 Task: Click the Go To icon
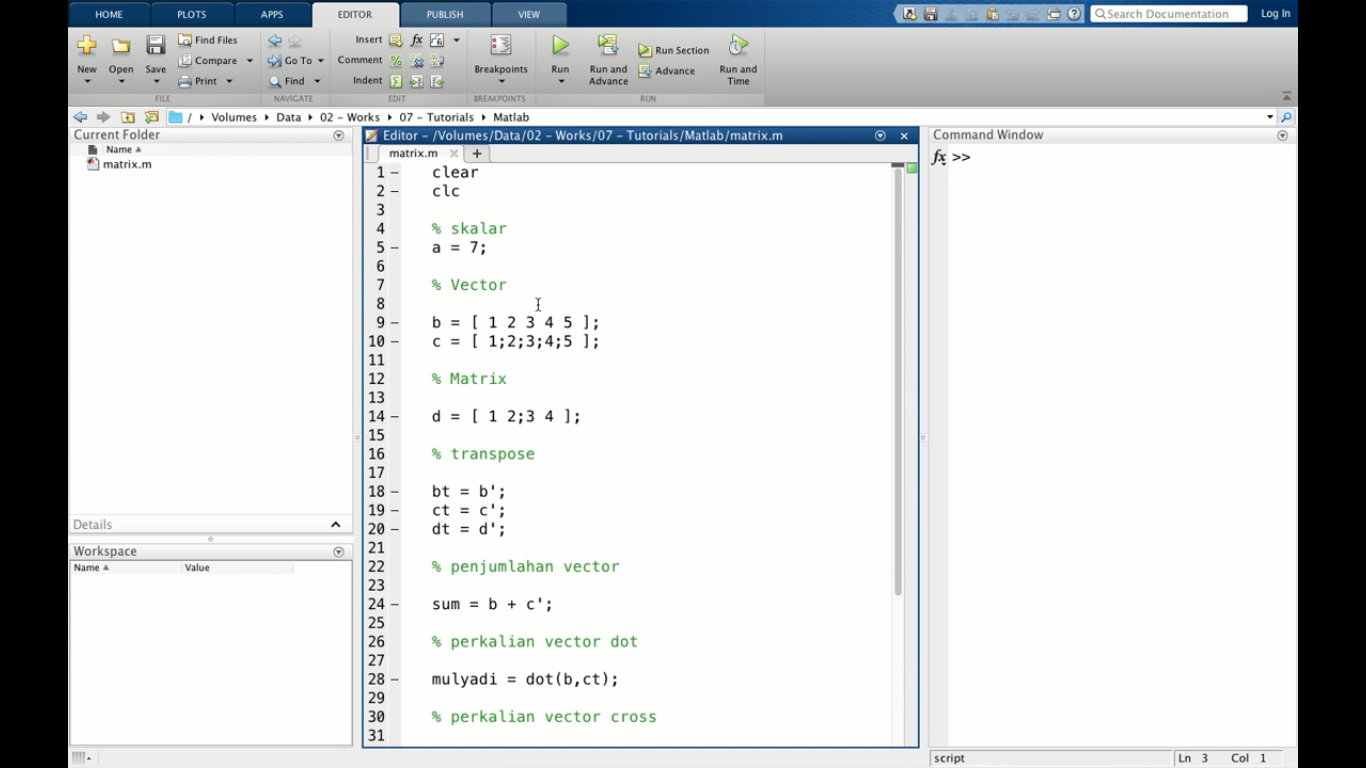[x=275, y=61]
